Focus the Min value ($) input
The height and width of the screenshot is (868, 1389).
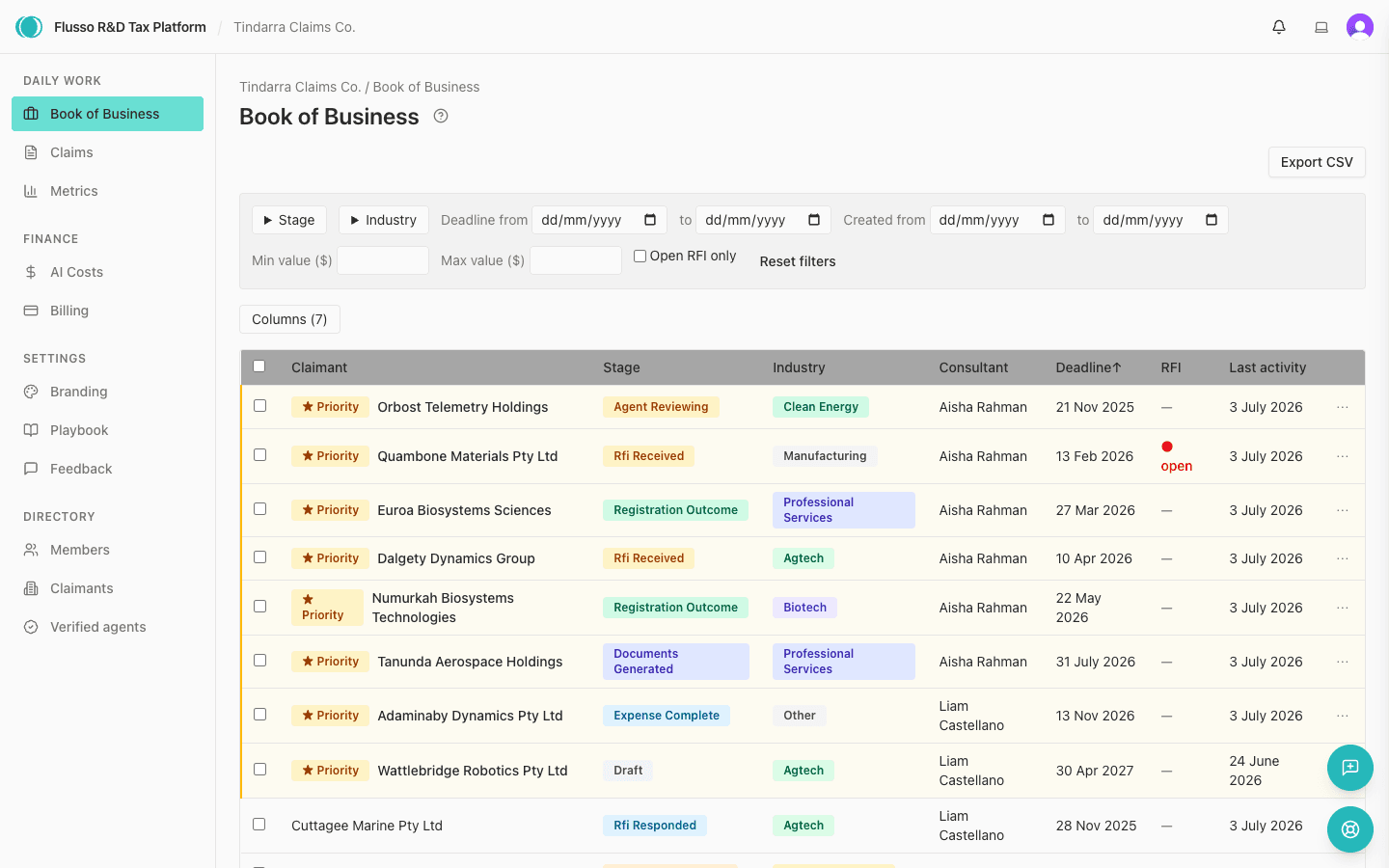coord(383,260)
